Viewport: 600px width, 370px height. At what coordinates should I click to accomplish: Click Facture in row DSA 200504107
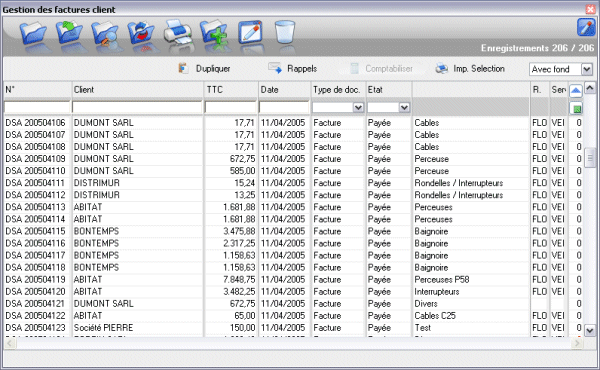(327, 135)
